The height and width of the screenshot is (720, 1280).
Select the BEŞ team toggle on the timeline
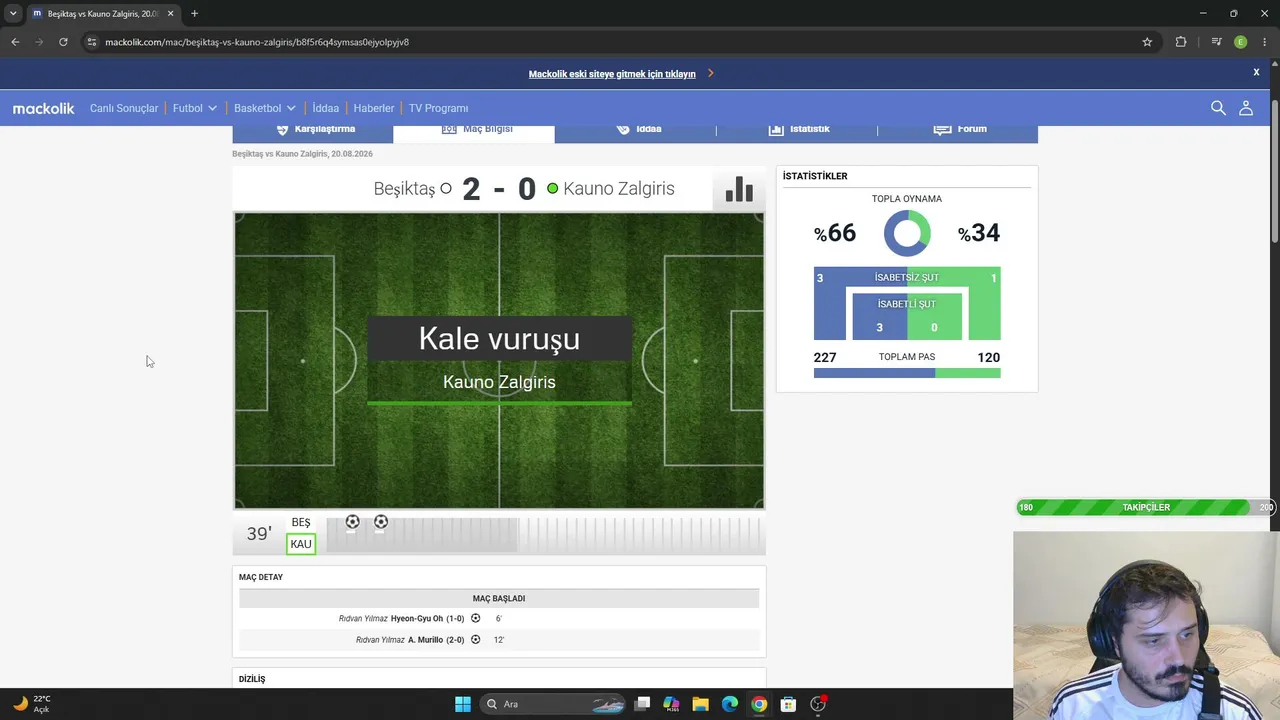(301, 523)
